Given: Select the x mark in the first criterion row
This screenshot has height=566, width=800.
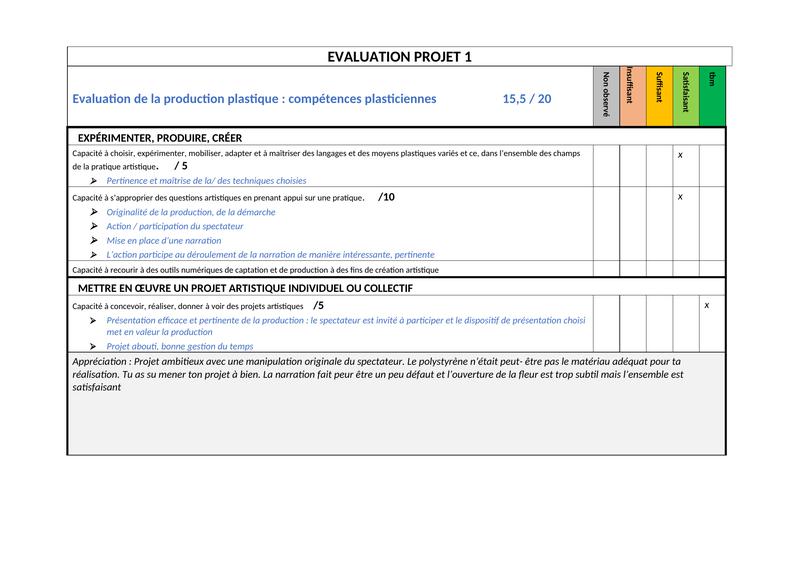Looking at the screenshot, I should click(680, 155).
